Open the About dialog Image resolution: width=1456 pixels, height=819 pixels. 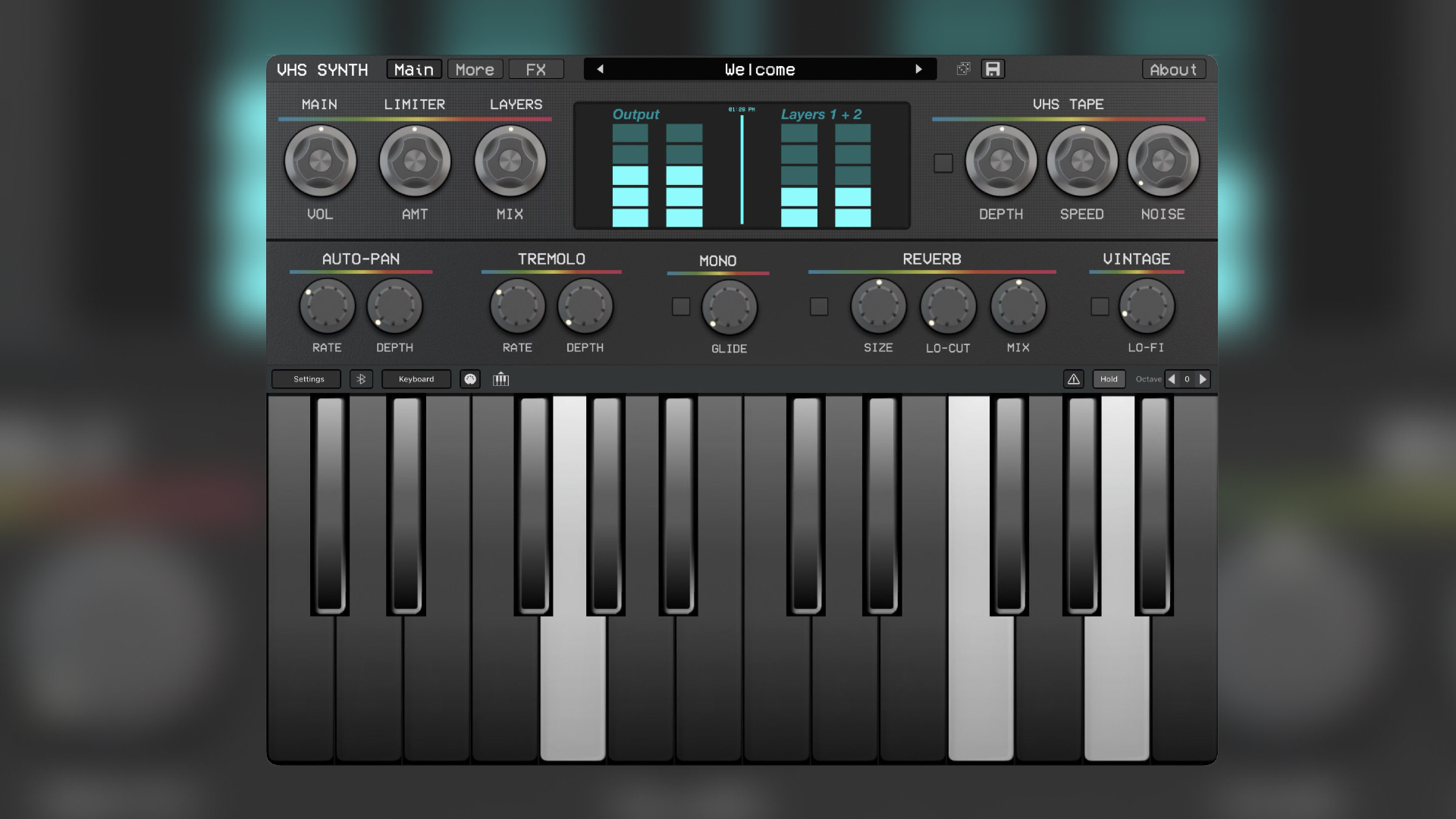pos(1173,69)
